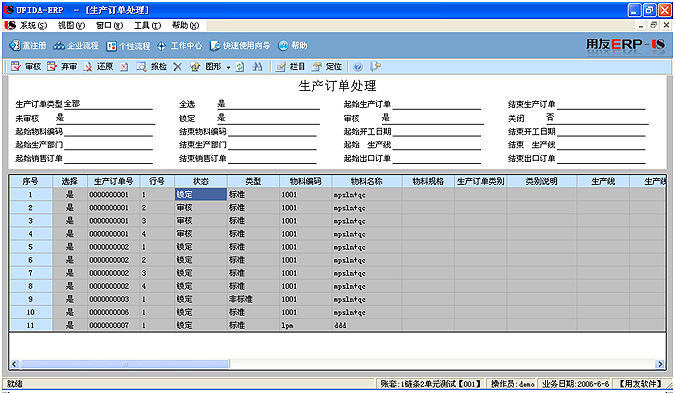Open the 窗口(W) menu

109,25
